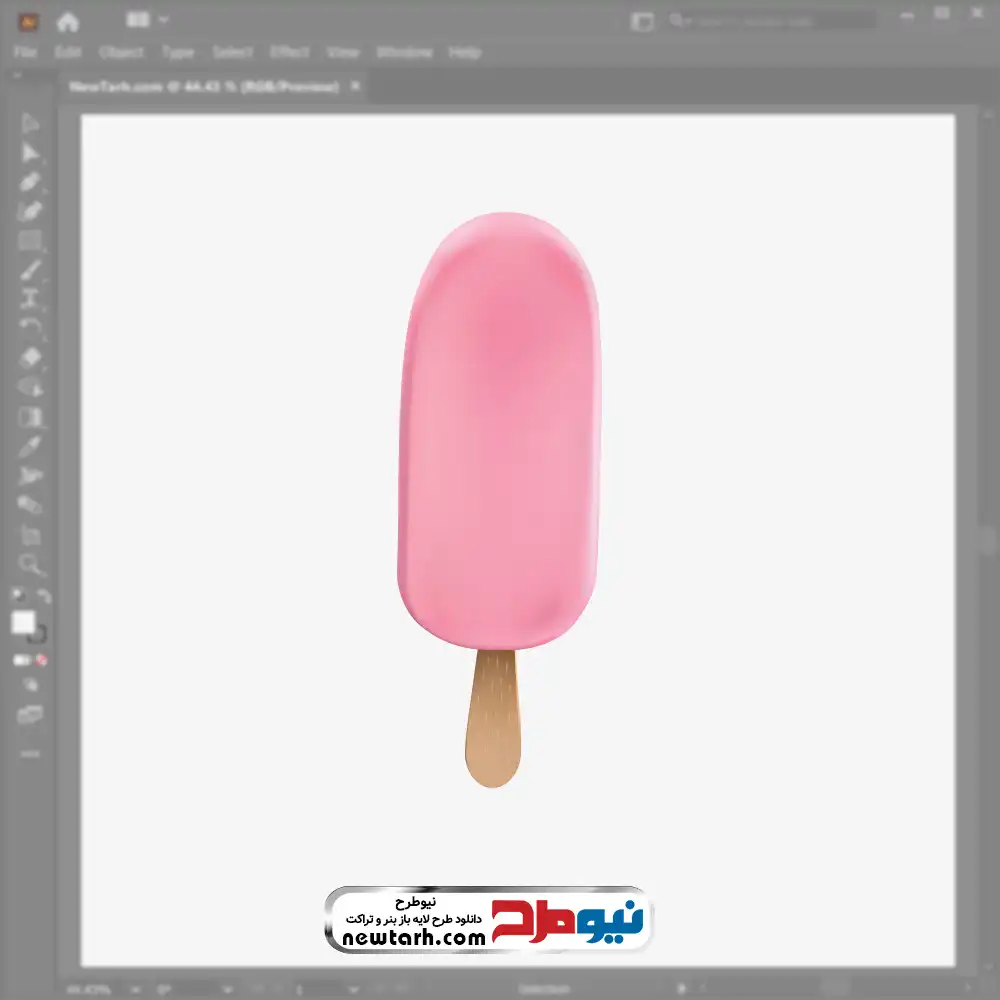Reset to default fill and stroke
1000x1000 pixels.
pos(17,596)
